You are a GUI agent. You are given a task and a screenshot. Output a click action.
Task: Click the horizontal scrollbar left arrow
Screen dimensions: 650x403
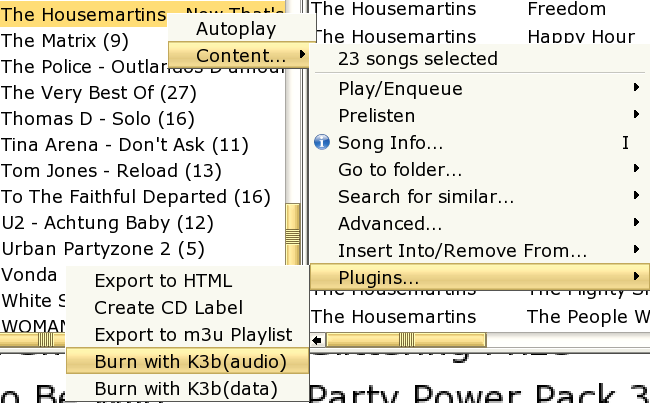(318, 341)
